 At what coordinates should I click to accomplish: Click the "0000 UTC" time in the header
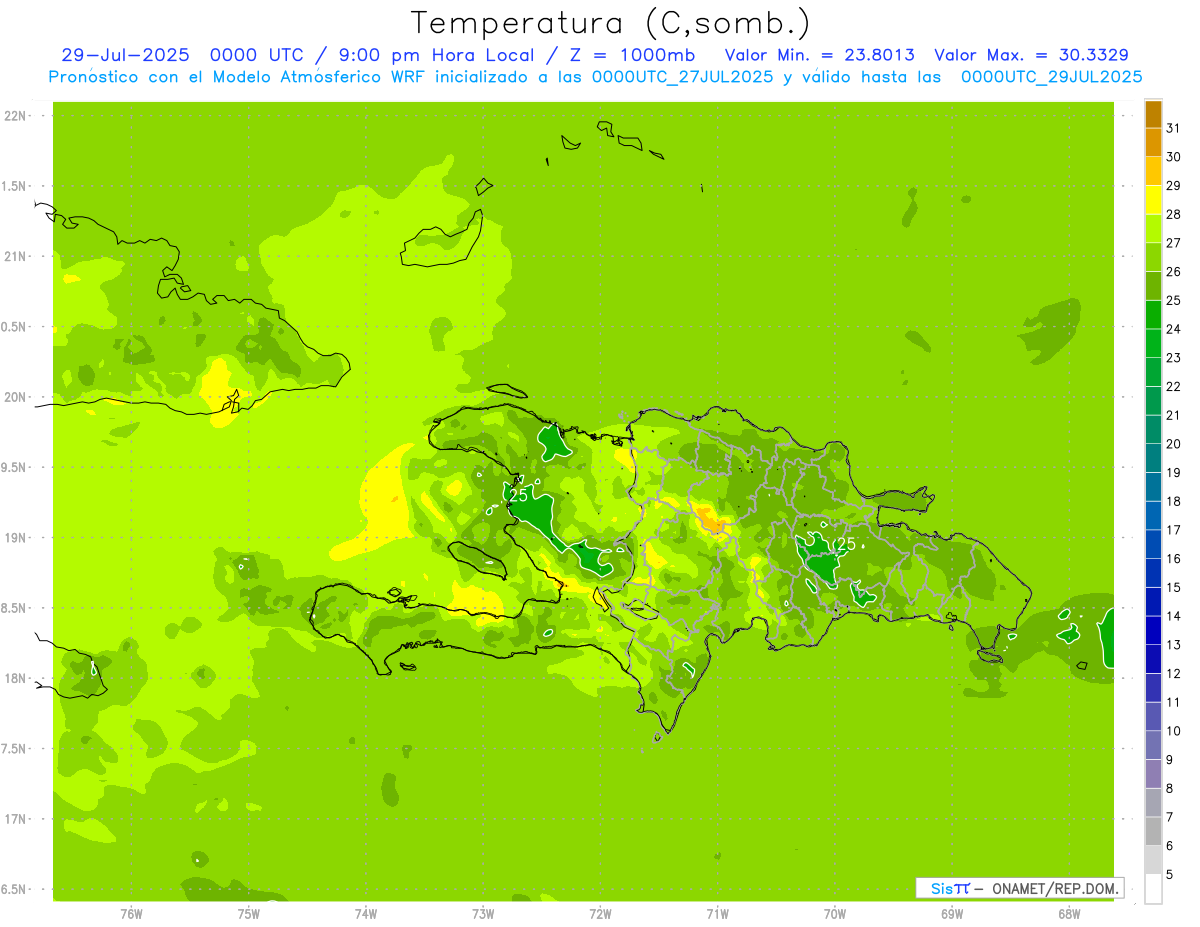(256, 55)
